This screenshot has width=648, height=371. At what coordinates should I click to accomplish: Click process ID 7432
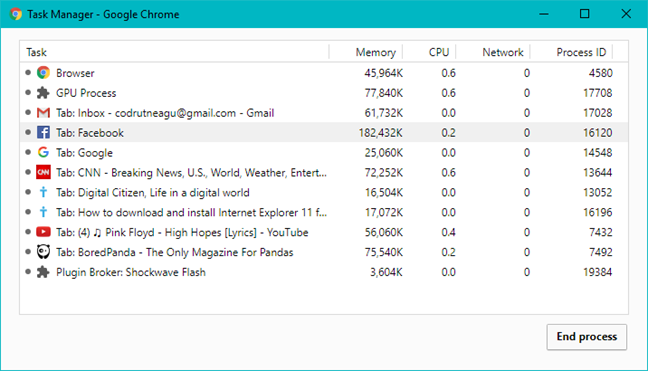[600, 232]
